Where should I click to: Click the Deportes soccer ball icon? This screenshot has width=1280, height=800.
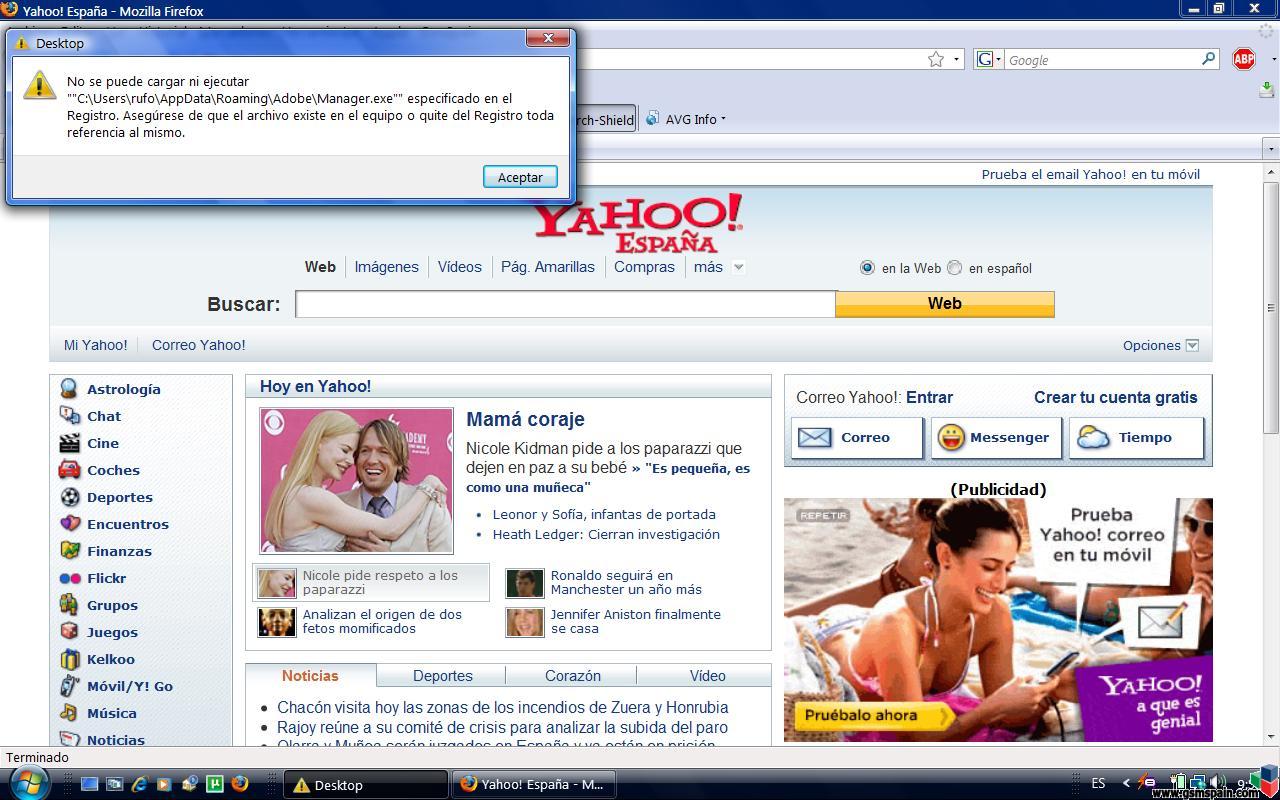click(x=69, y=497)
